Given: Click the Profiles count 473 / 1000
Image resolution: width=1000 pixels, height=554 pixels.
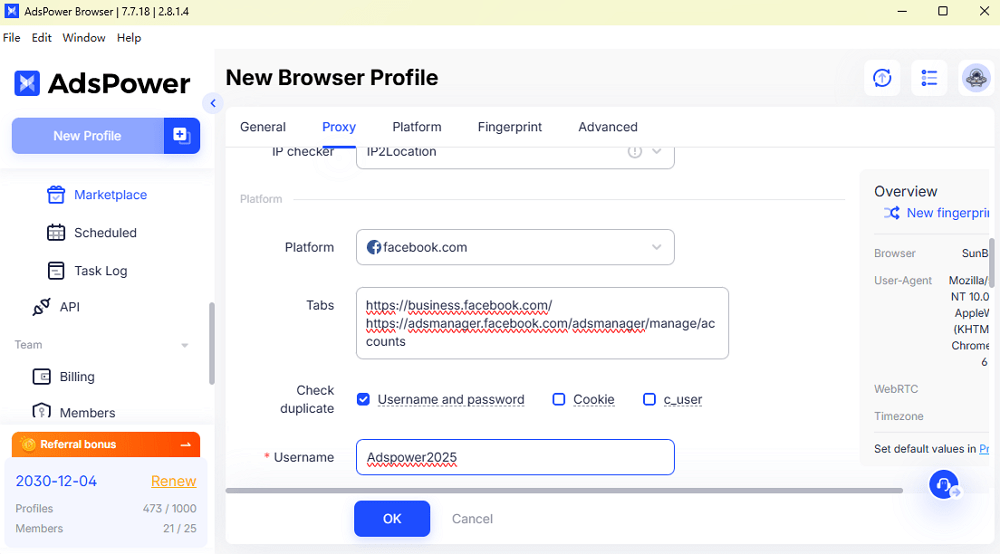Looking at the screenshot, I should click(x=170, y=509).
